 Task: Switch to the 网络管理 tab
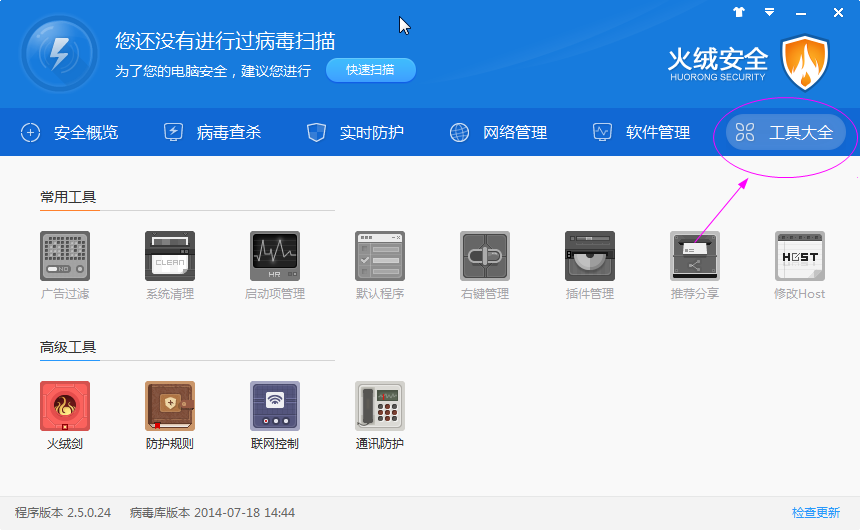498,132
